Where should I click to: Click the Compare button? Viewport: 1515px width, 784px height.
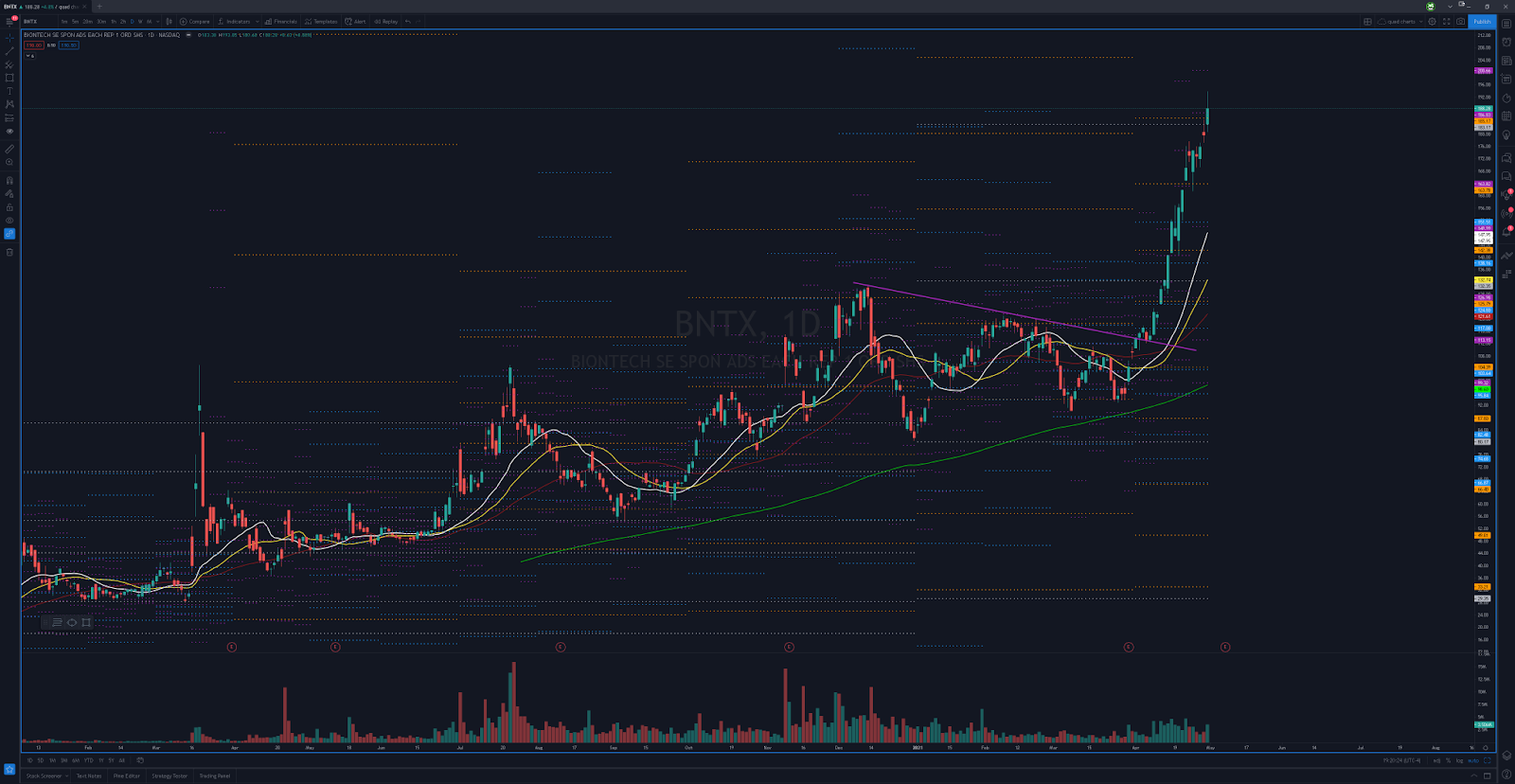(x=195, y=21)
